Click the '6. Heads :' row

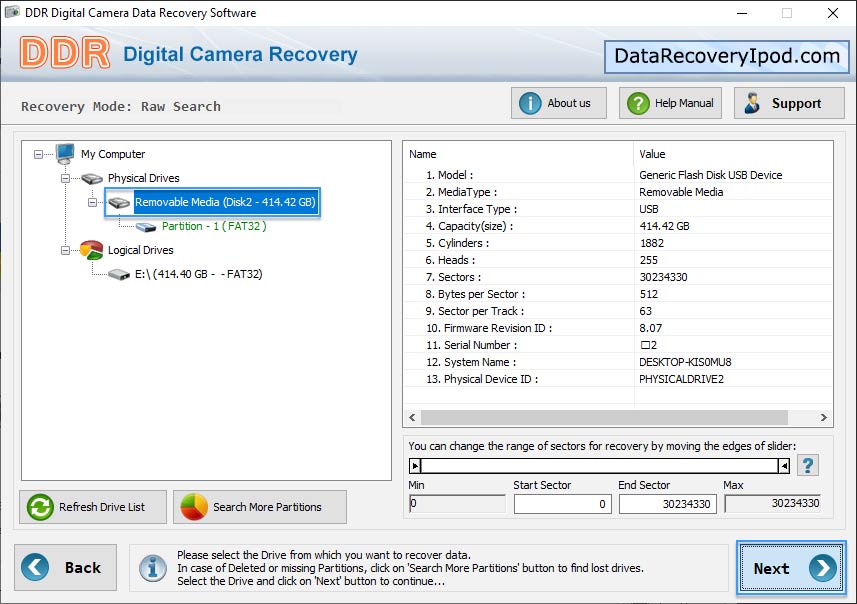618,260
